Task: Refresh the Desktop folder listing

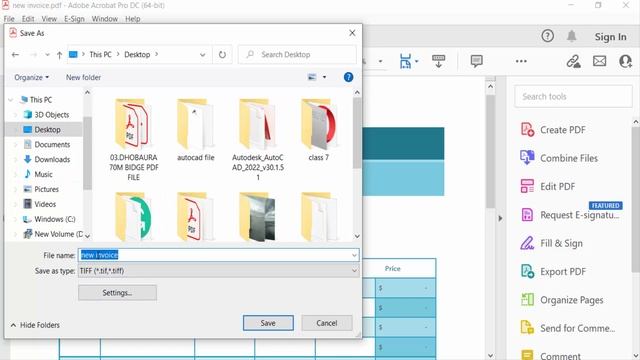Action: point(222,55)
